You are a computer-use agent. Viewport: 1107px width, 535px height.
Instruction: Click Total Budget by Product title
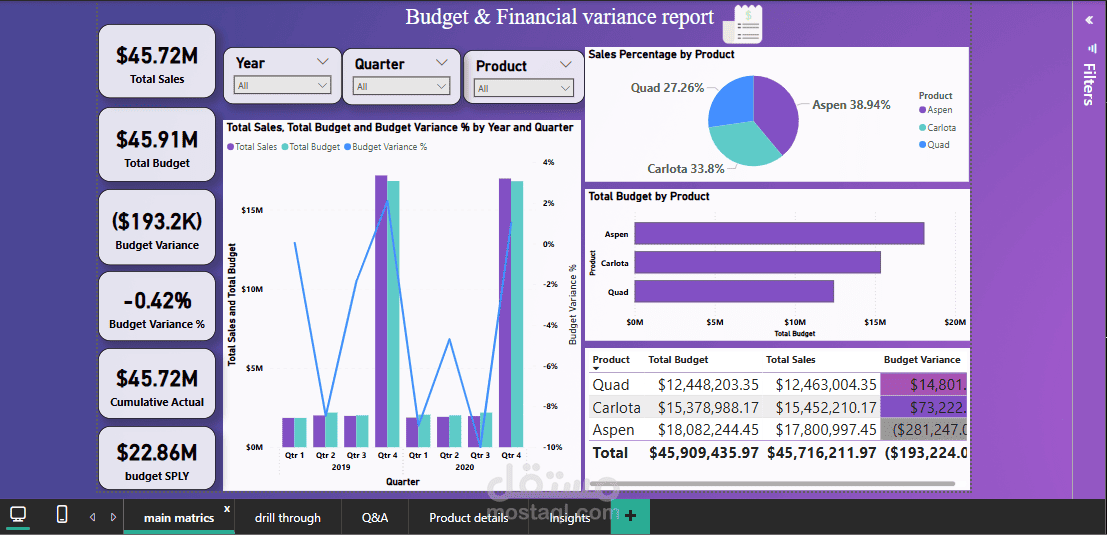[649, 196]
